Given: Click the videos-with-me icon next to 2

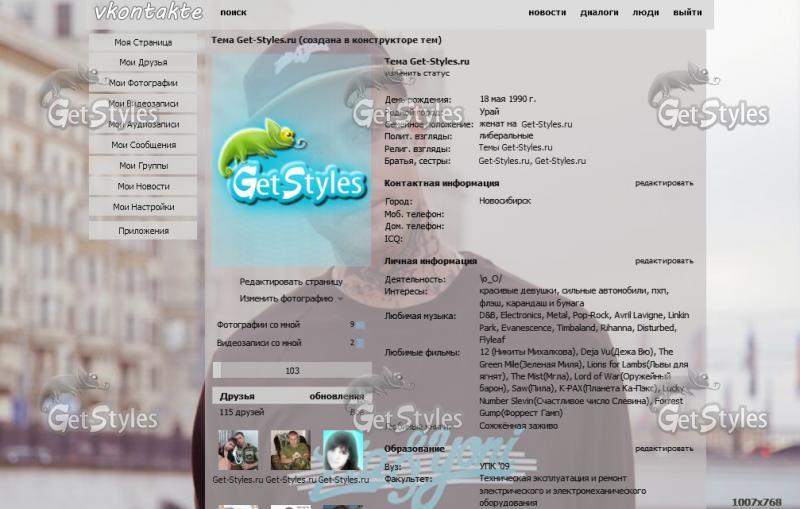Looking at the screenshot, I should pos(360,343).
